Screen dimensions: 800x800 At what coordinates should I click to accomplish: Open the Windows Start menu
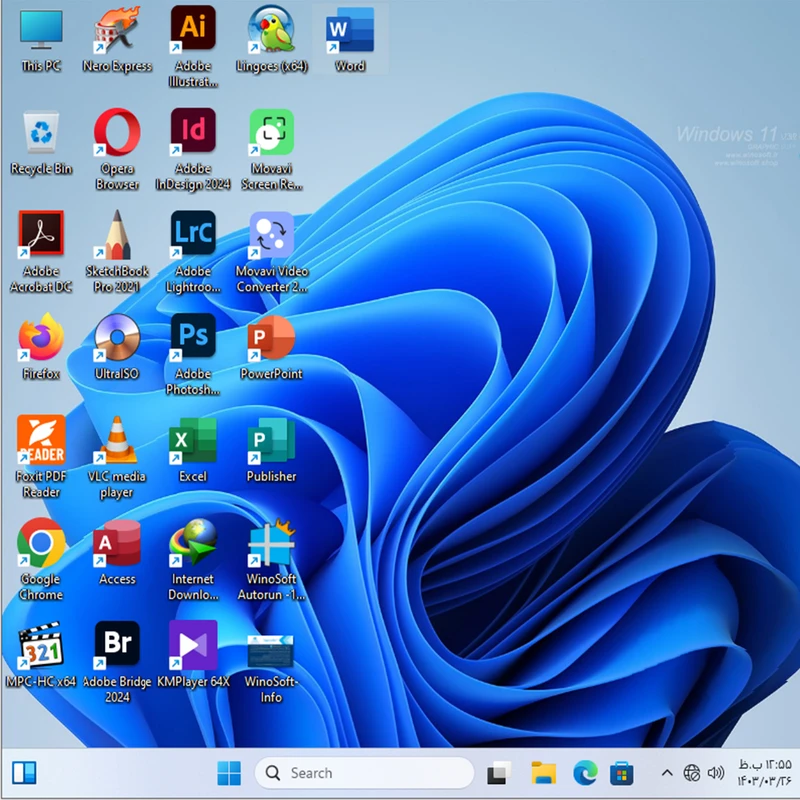[x=229, y=773]
